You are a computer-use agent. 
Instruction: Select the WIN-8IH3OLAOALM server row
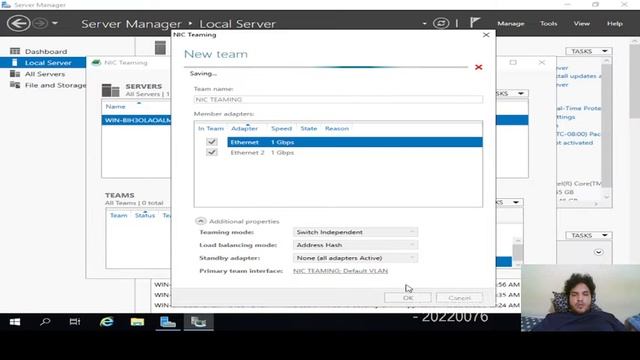pos(137,120)
